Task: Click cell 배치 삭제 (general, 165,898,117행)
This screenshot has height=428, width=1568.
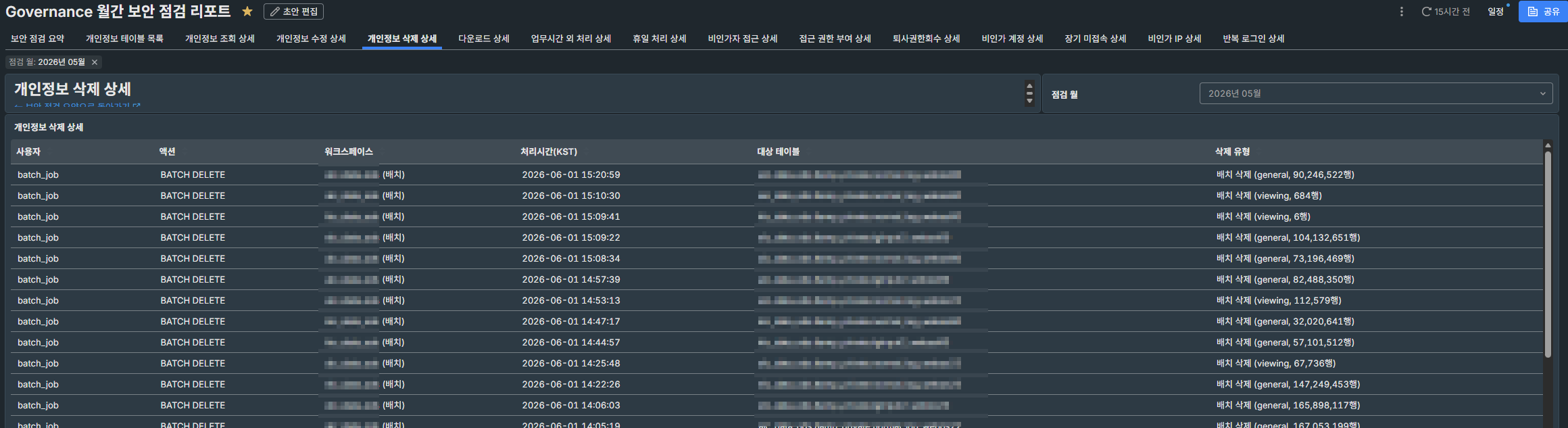Action: point(1288,405)
